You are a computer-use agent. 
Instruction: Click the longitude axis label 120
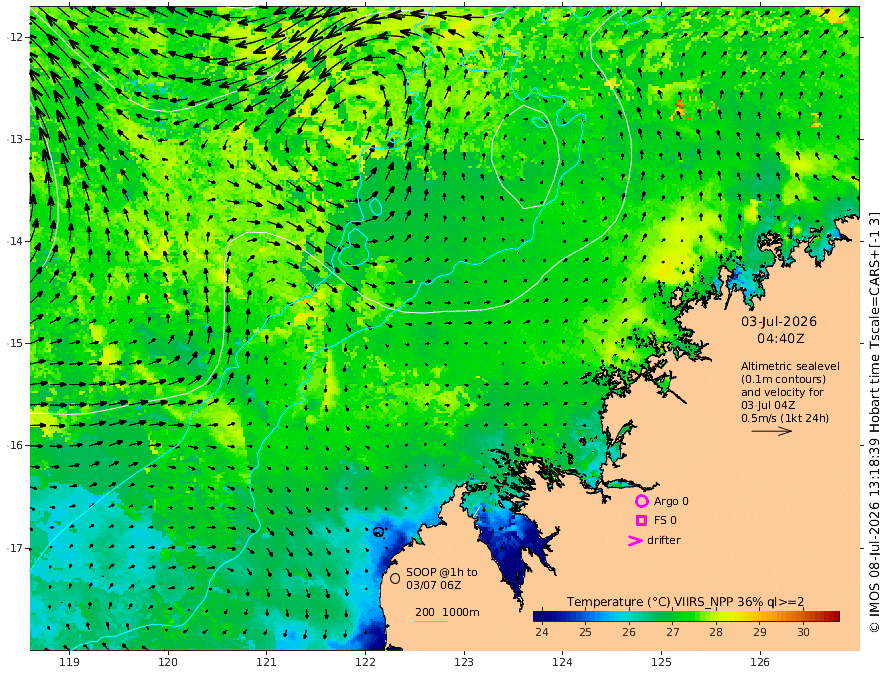[168, 662]
